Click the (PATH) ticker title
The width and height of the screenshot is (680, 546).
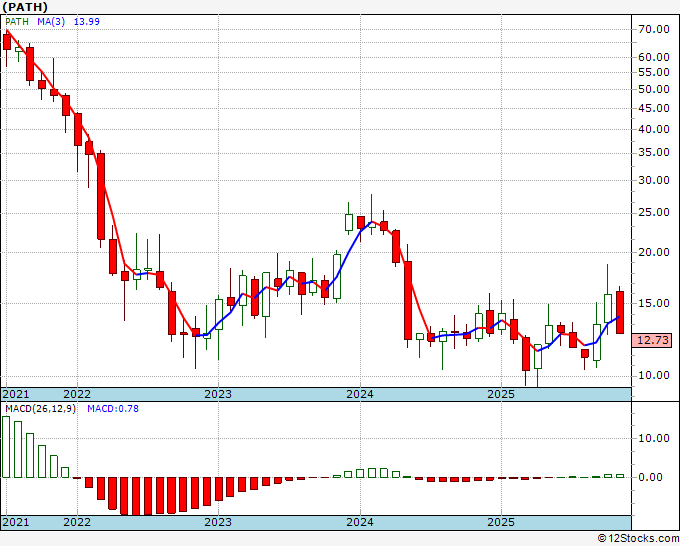(24, 7)
